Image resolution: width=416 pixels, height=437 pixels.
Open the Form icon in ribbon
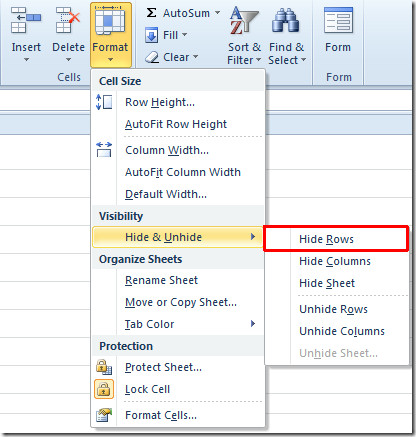(x=338, y=21)
